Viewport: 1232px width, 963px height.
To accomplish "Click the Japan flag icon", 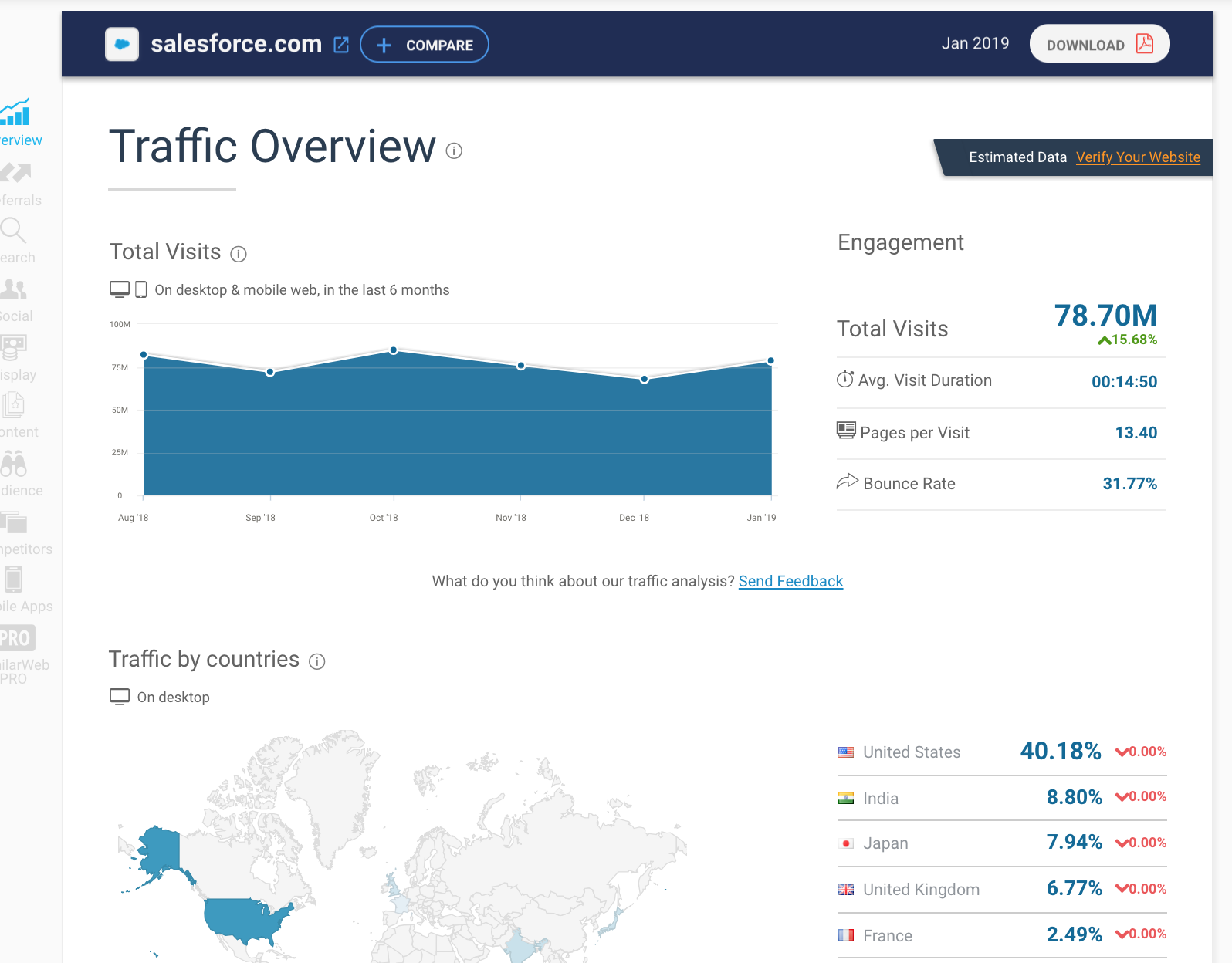I will [x=846, y=843].
